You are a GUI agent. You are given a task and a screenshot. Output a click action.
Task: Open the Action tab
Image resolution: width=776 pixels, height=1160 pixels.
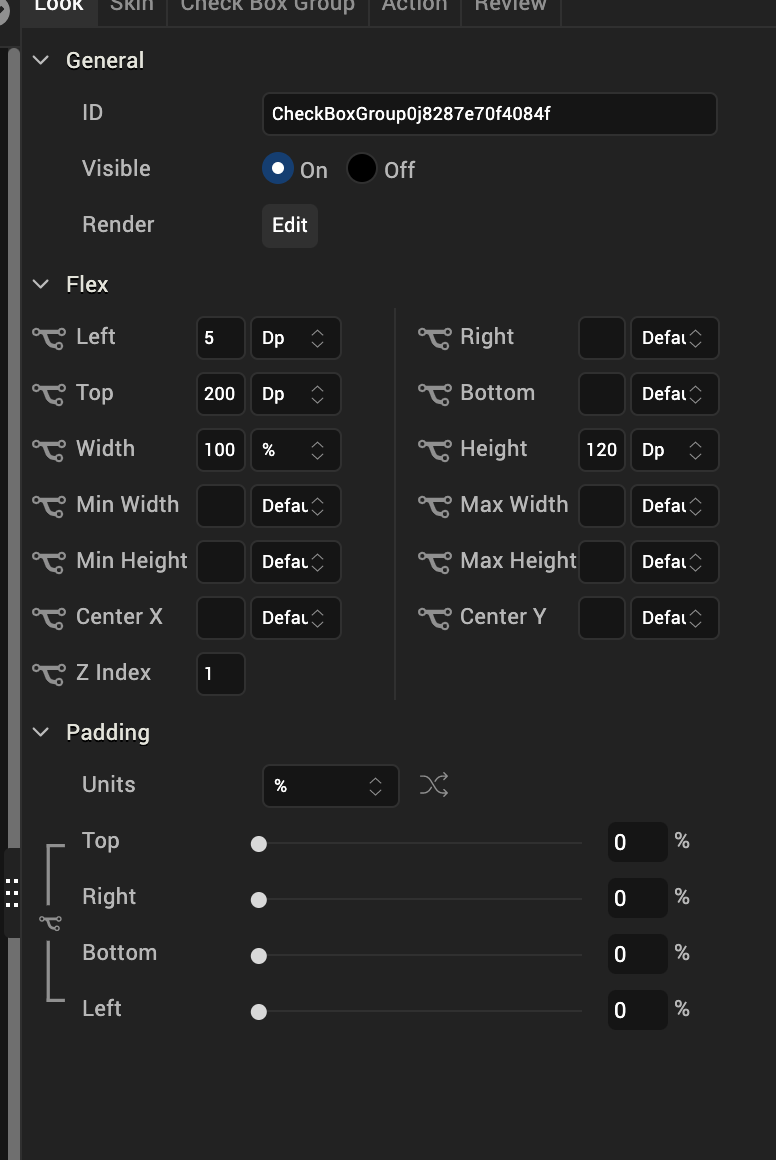pos(414,6)
